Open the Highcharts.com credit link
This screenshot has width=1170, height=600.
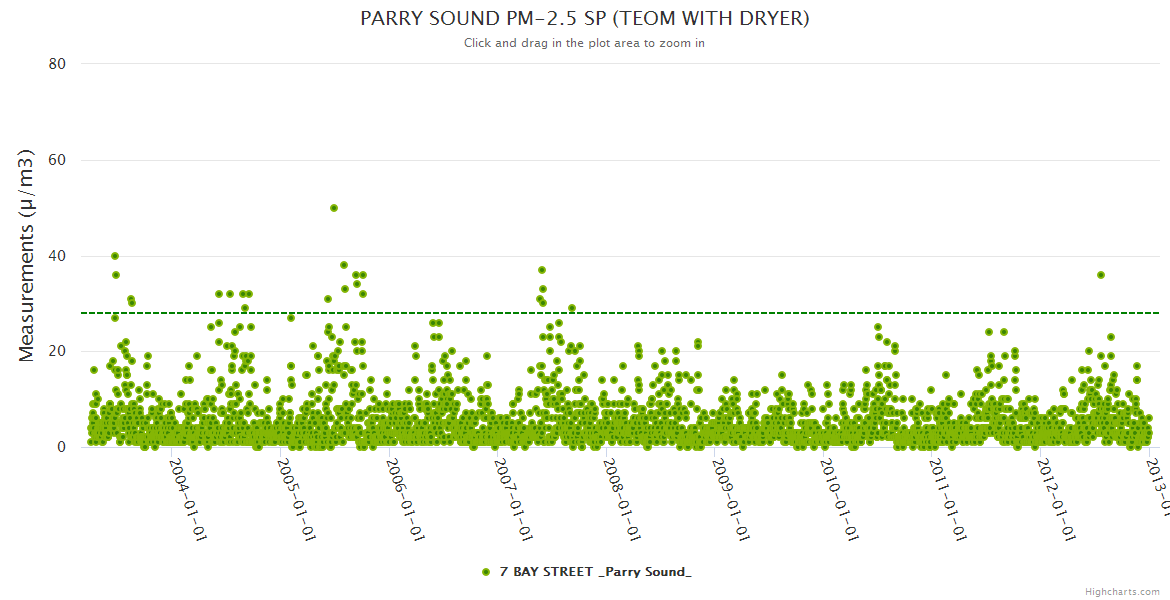coord(1122,591)
